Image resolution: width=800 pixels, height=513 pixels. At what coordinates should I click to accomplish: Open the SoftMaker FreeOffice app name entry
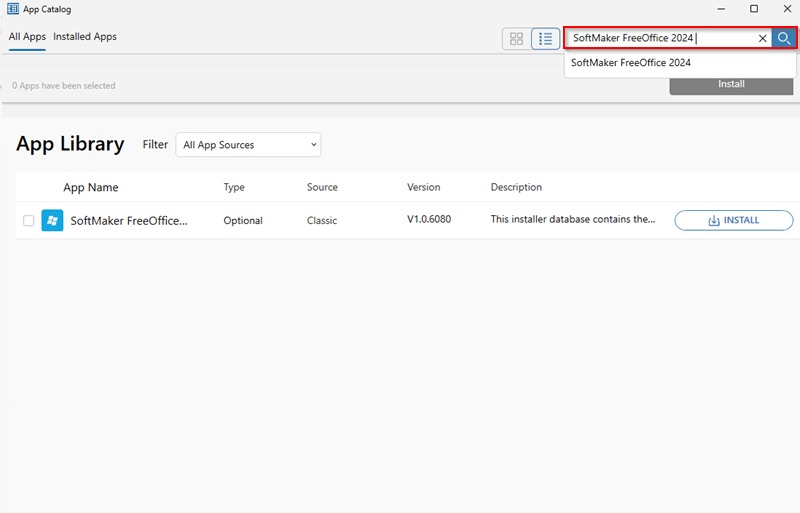click(128, 221)
